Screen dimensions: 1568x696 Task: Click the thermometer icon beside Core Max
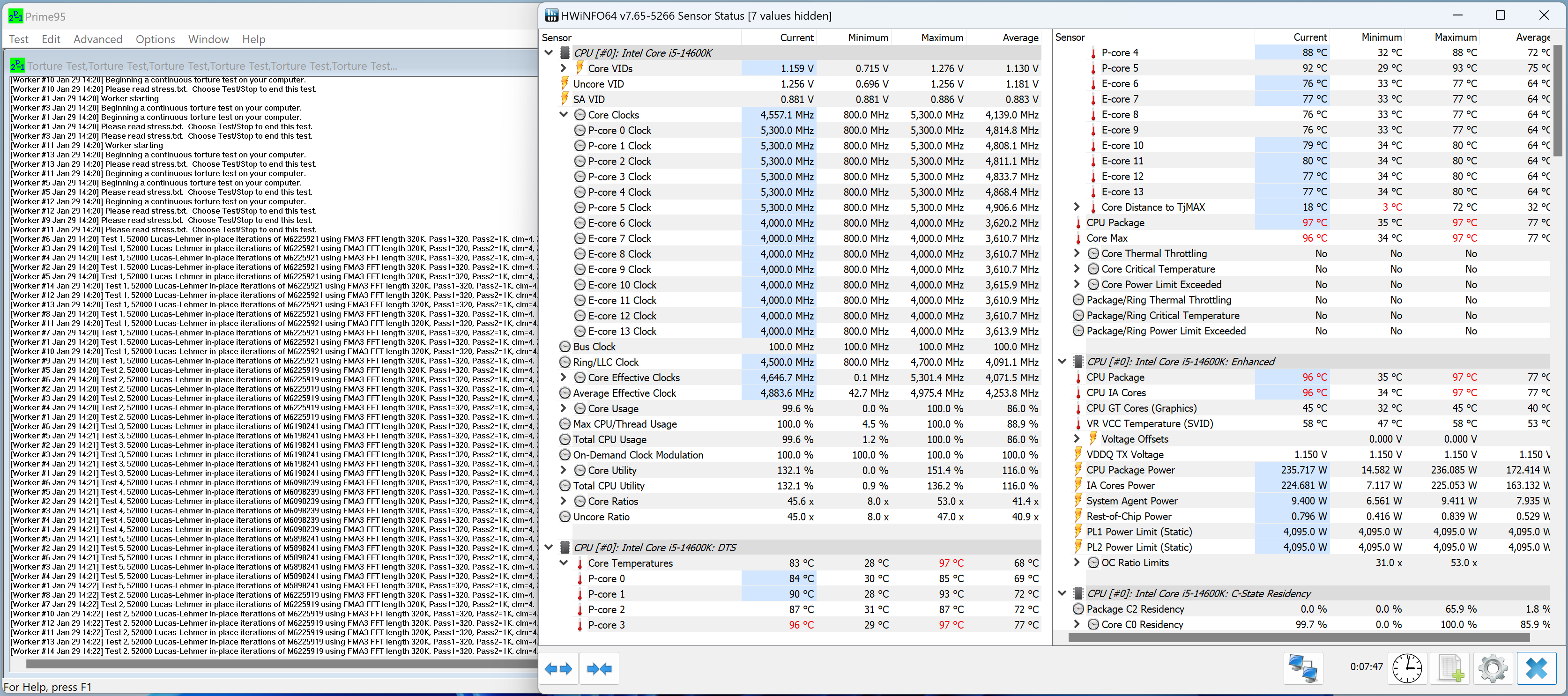1078,238
